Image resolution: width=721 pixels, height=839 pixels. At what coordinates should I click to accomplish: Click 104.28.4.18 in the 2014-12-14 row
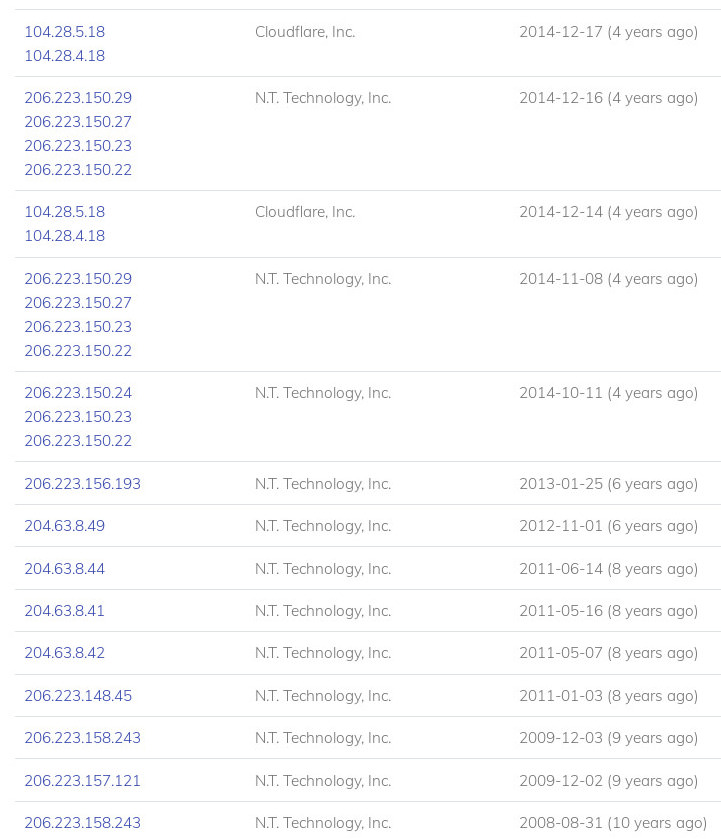tap(65, 236)
